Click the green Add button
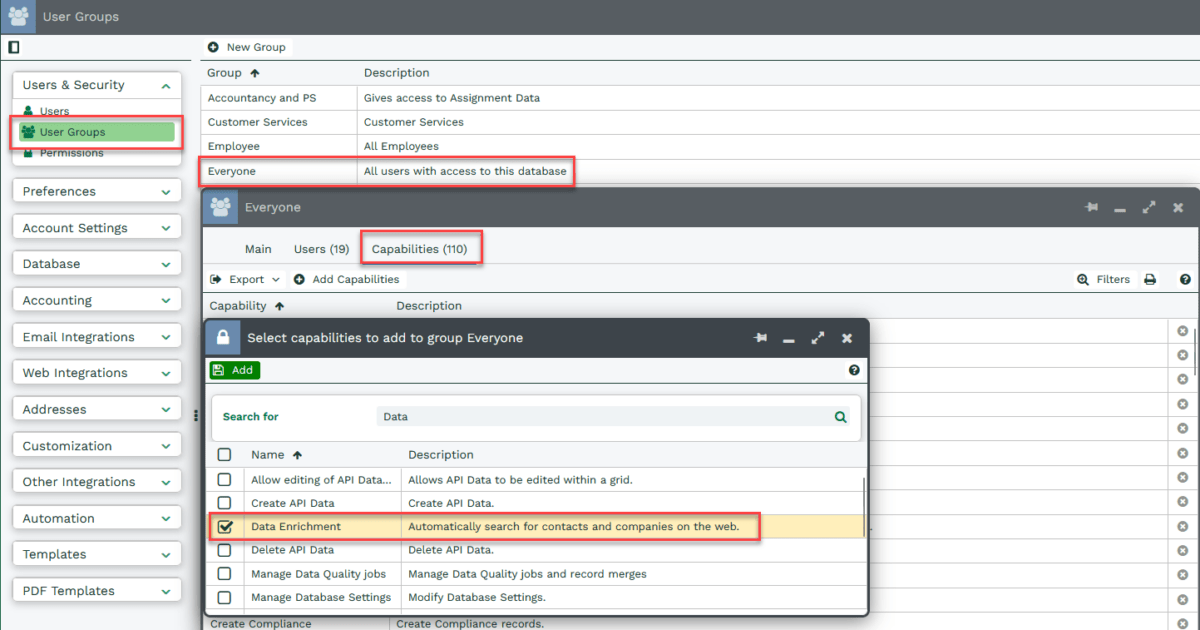 [x=235, y=370]
